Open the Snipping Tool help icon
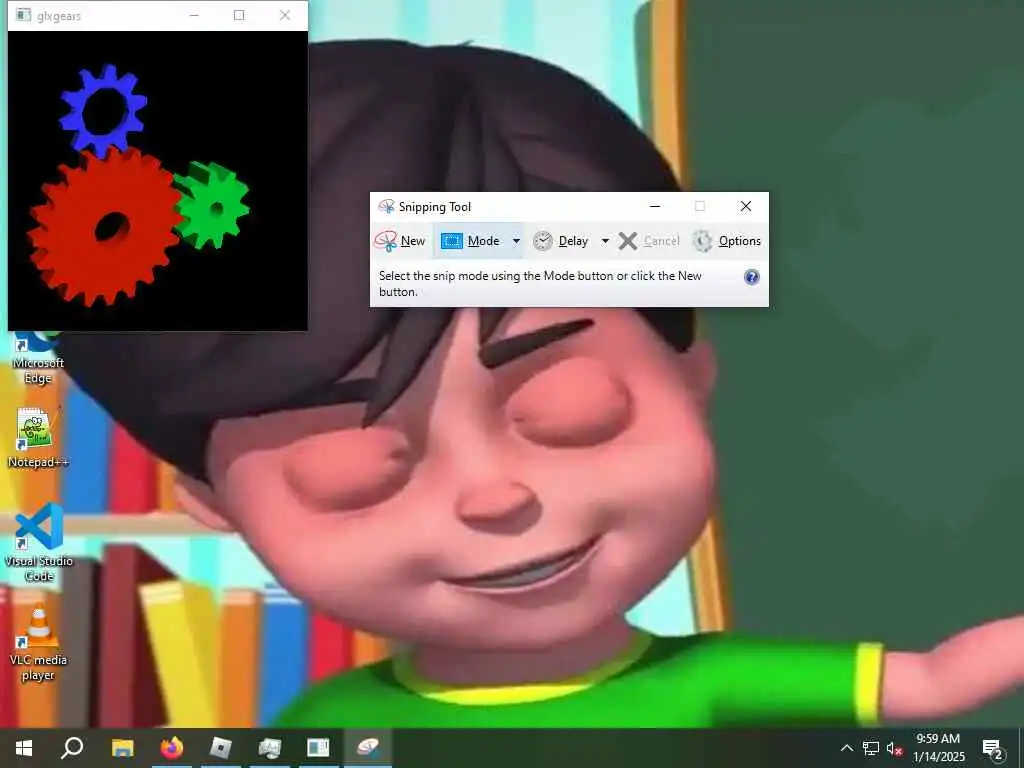The width and height of the screenshot is (1024, 768). click(x=752, y=277)
